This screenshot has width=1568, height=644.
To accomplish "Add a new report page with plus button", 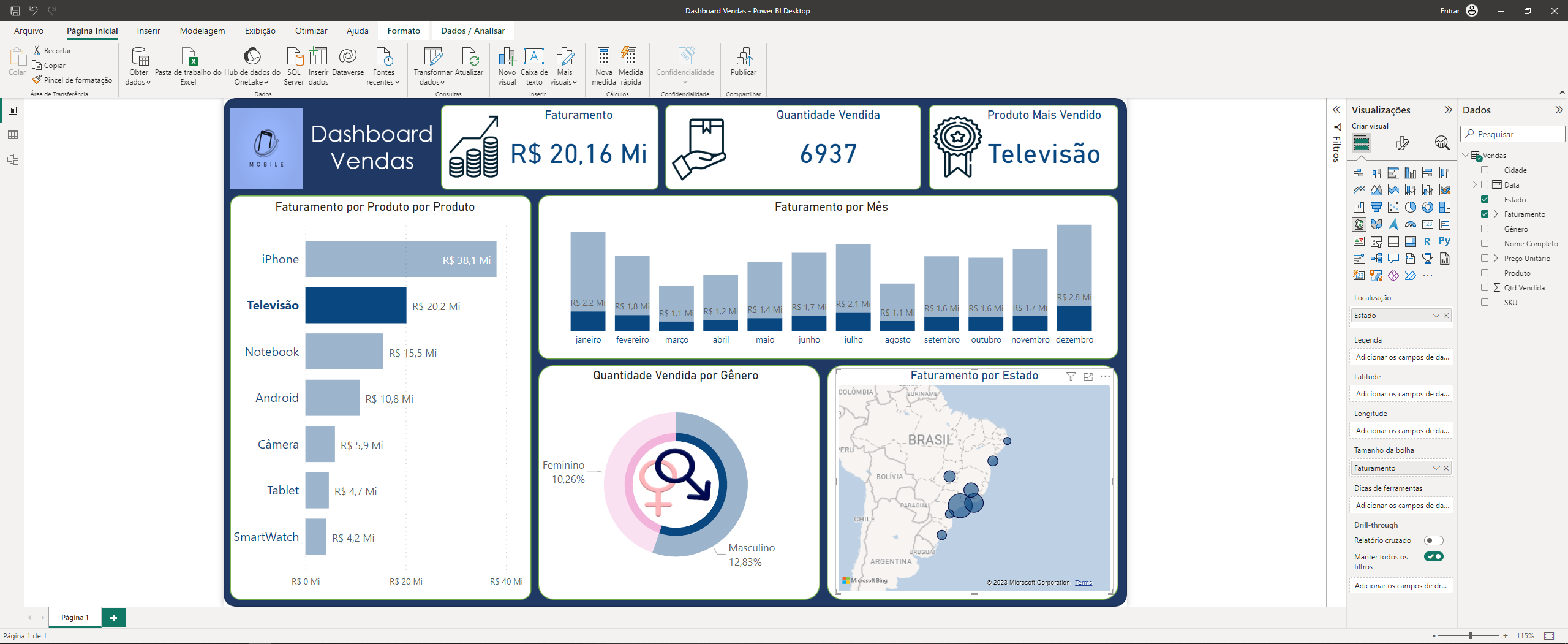I will (113, 618).
